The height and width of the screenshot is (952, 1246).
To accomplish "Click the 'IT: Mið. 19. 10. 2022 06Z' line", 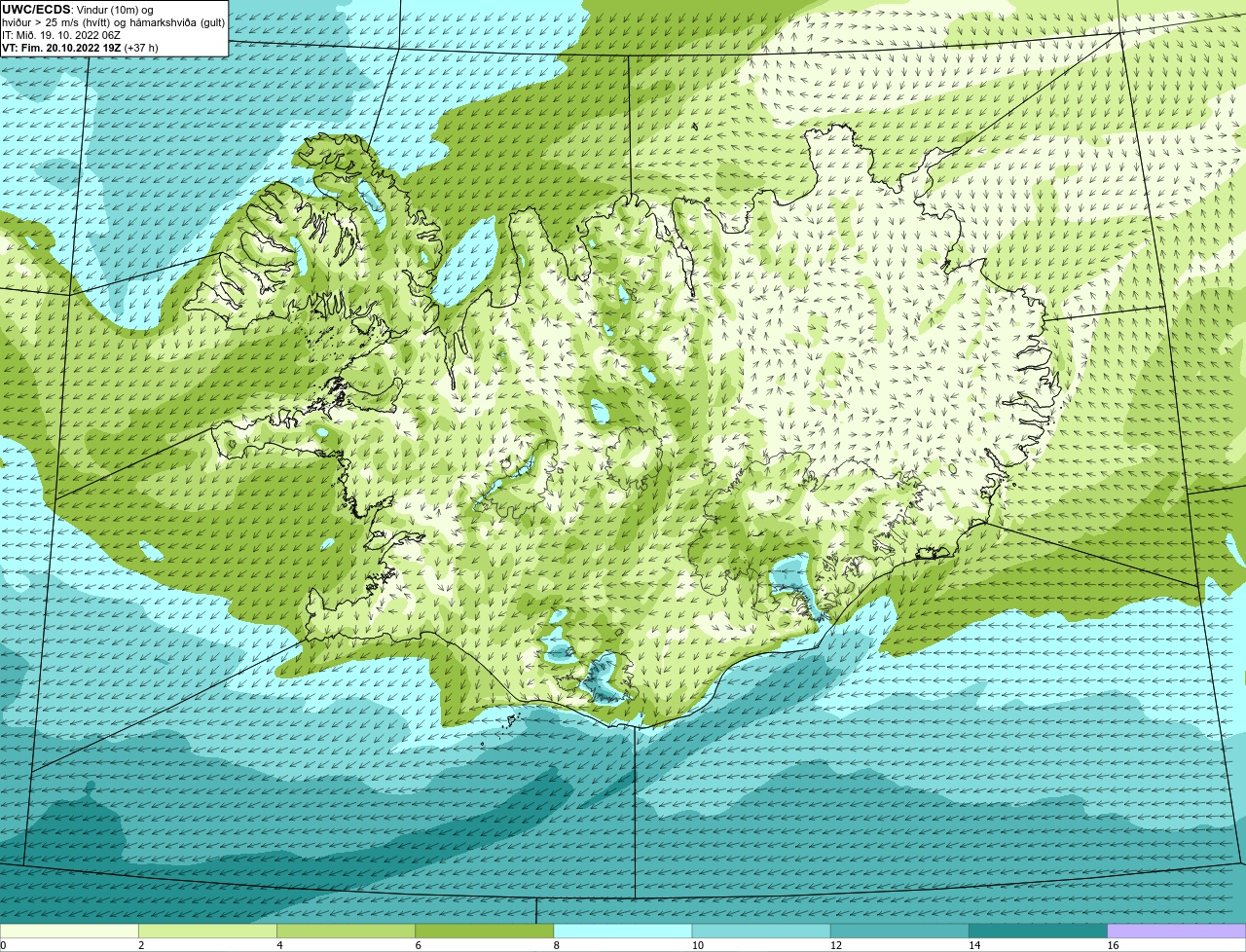I will 61,34.
